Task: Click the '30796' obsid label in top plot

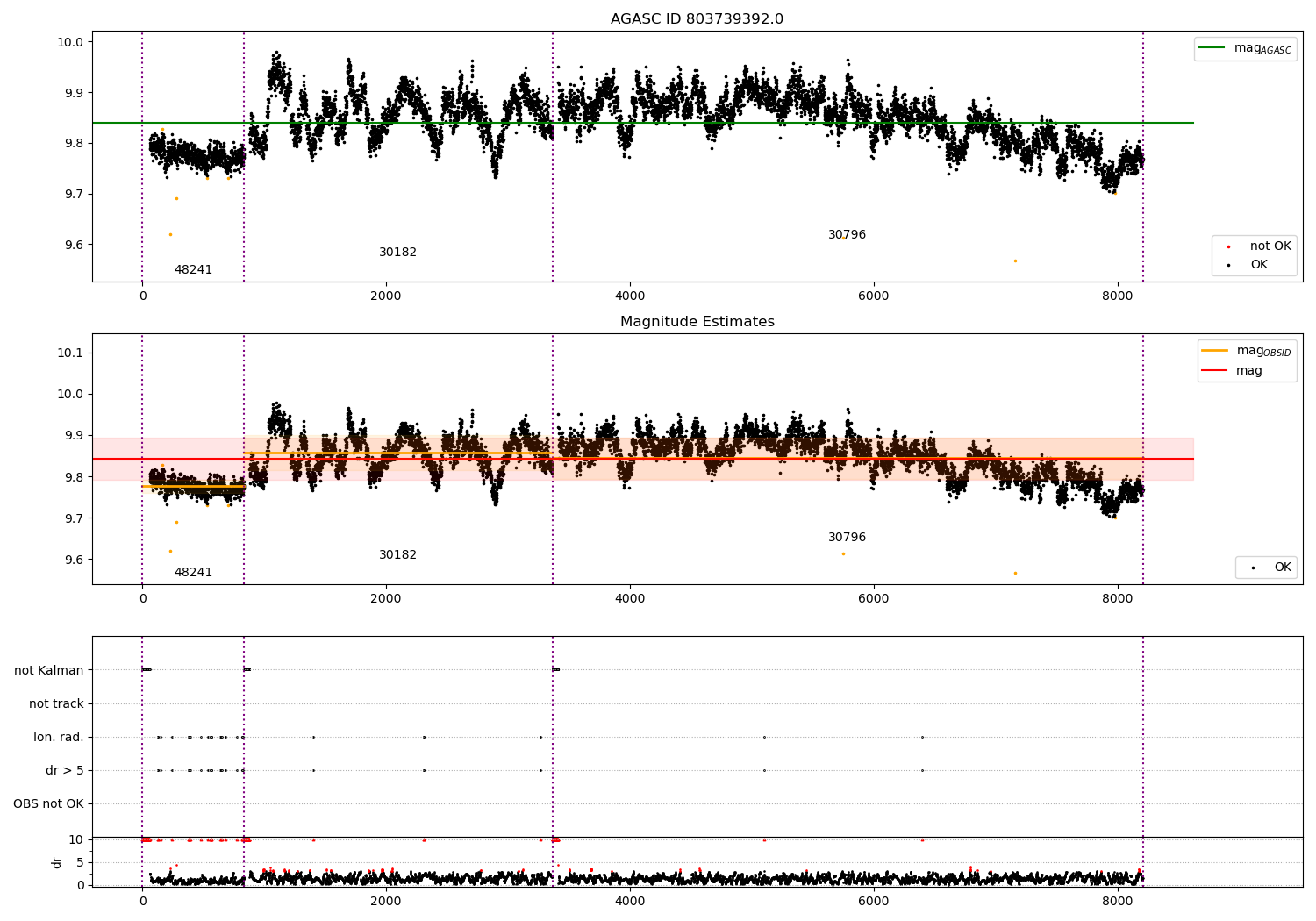Action: 847,235
